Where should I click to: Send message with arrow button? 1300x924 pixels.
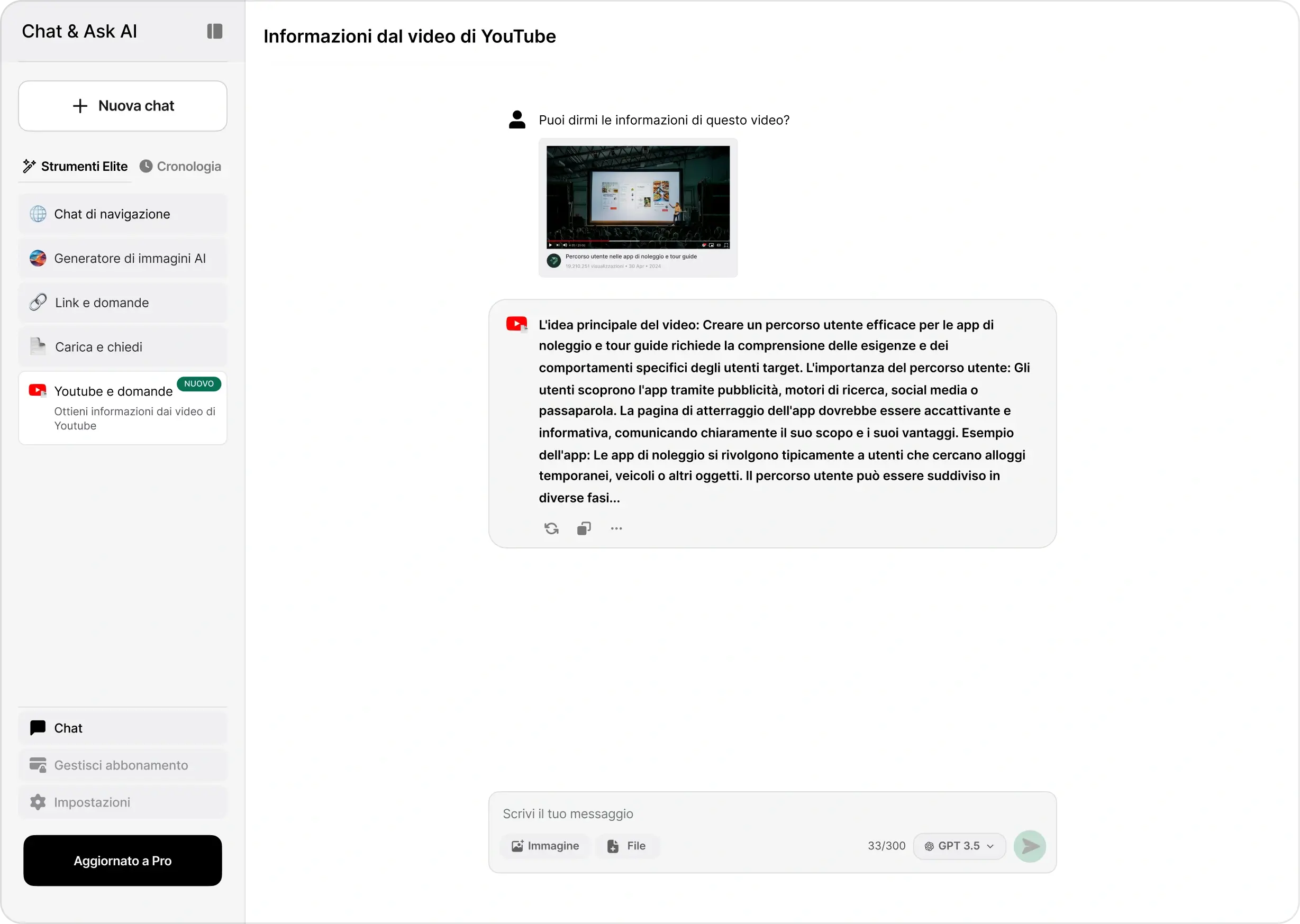pos(1030,846)
